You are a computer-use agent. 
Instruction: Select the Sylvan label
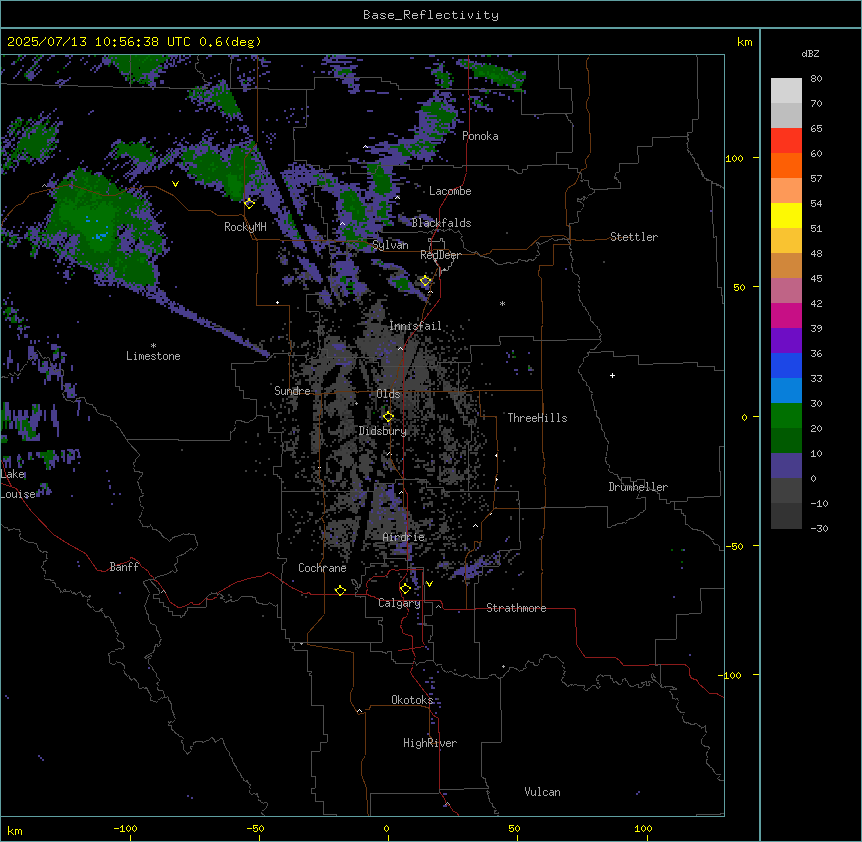pos(390,245)
